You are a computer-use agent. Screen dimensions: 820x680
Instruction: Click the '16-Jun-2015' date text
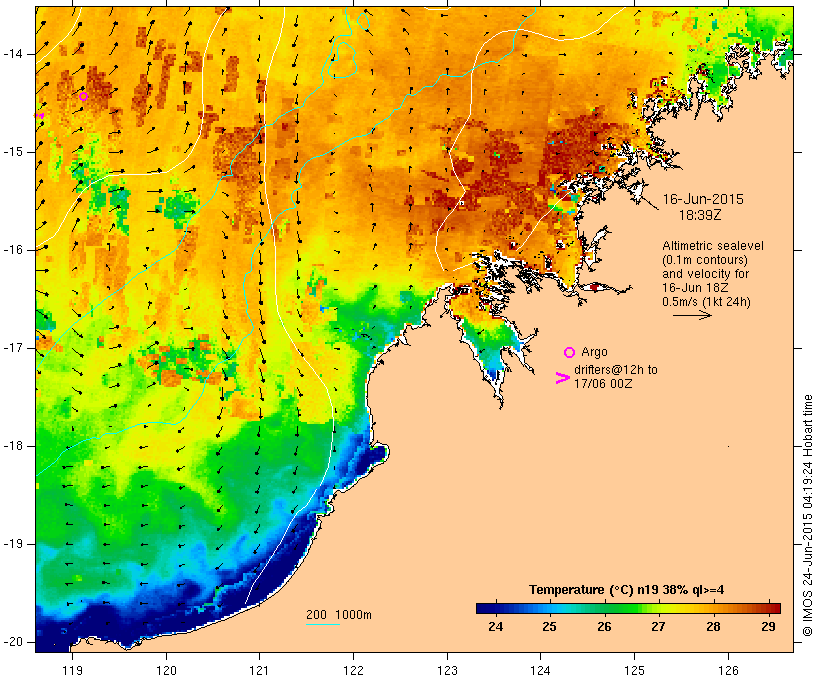pos(703,199)
